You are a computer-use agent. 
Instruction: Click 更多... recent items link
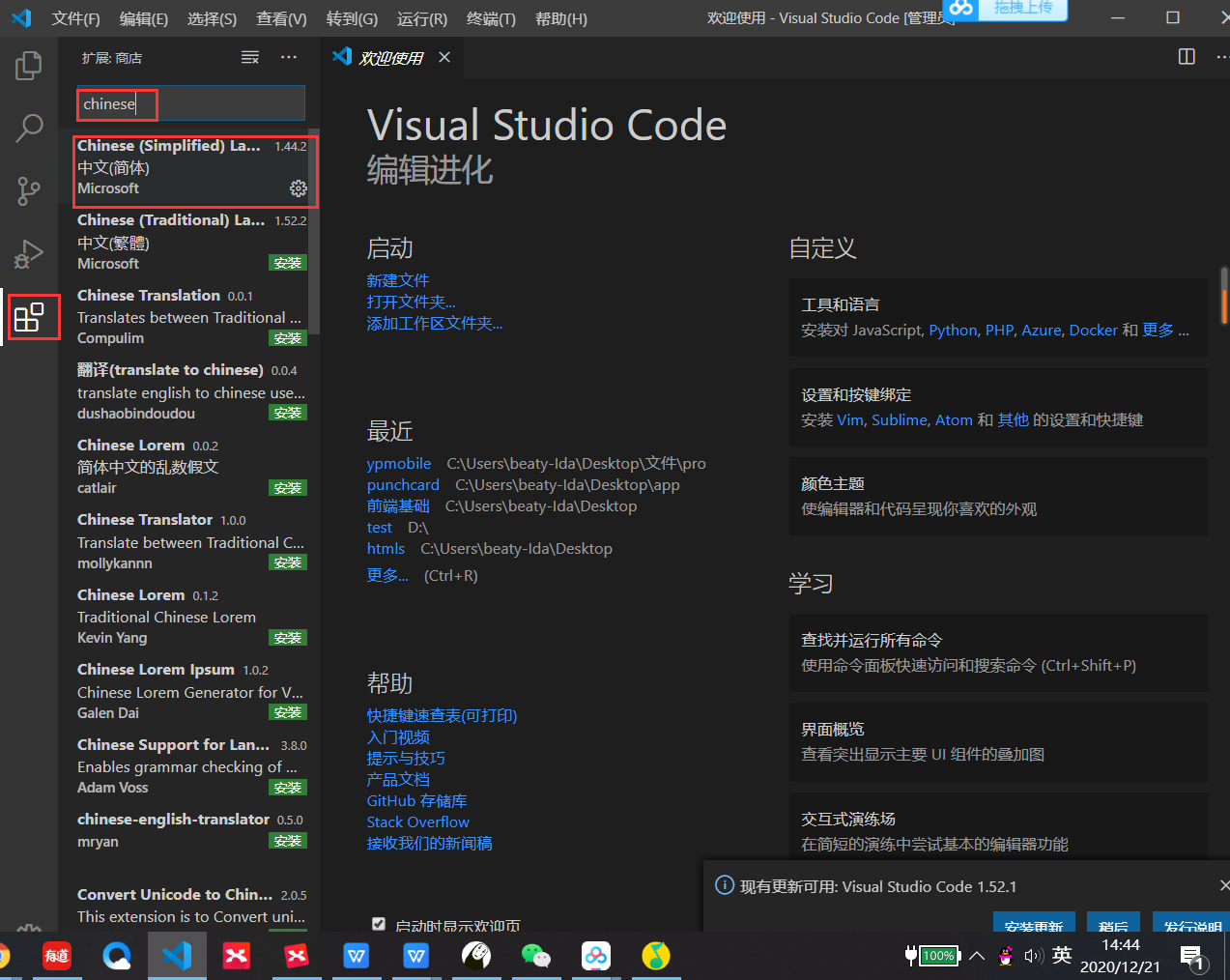tap(387, 575)
